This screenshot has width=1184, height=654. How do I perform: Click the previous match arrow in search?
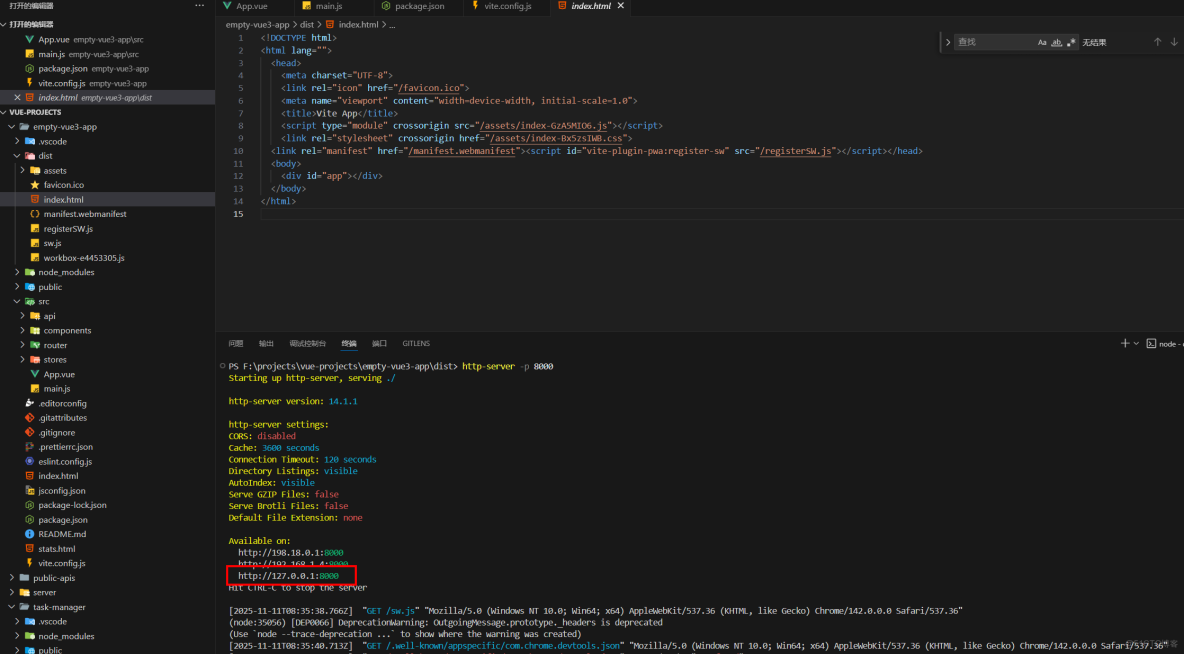1157,42
